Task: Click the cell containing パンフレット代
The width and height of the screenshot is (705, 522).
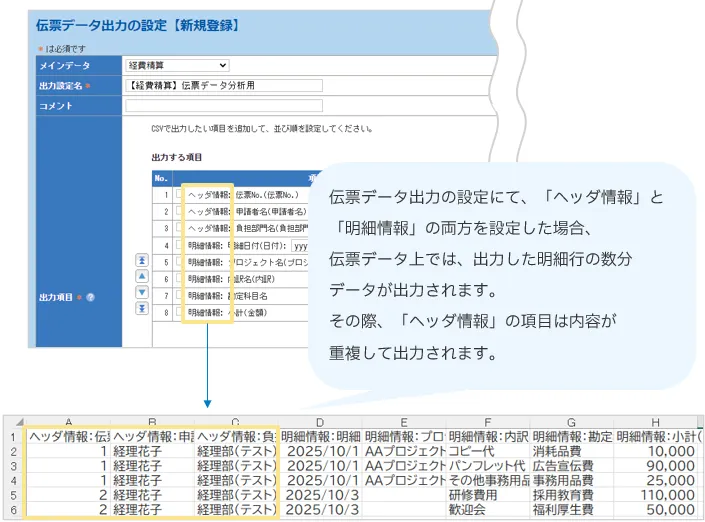Action: click(487, 466)
